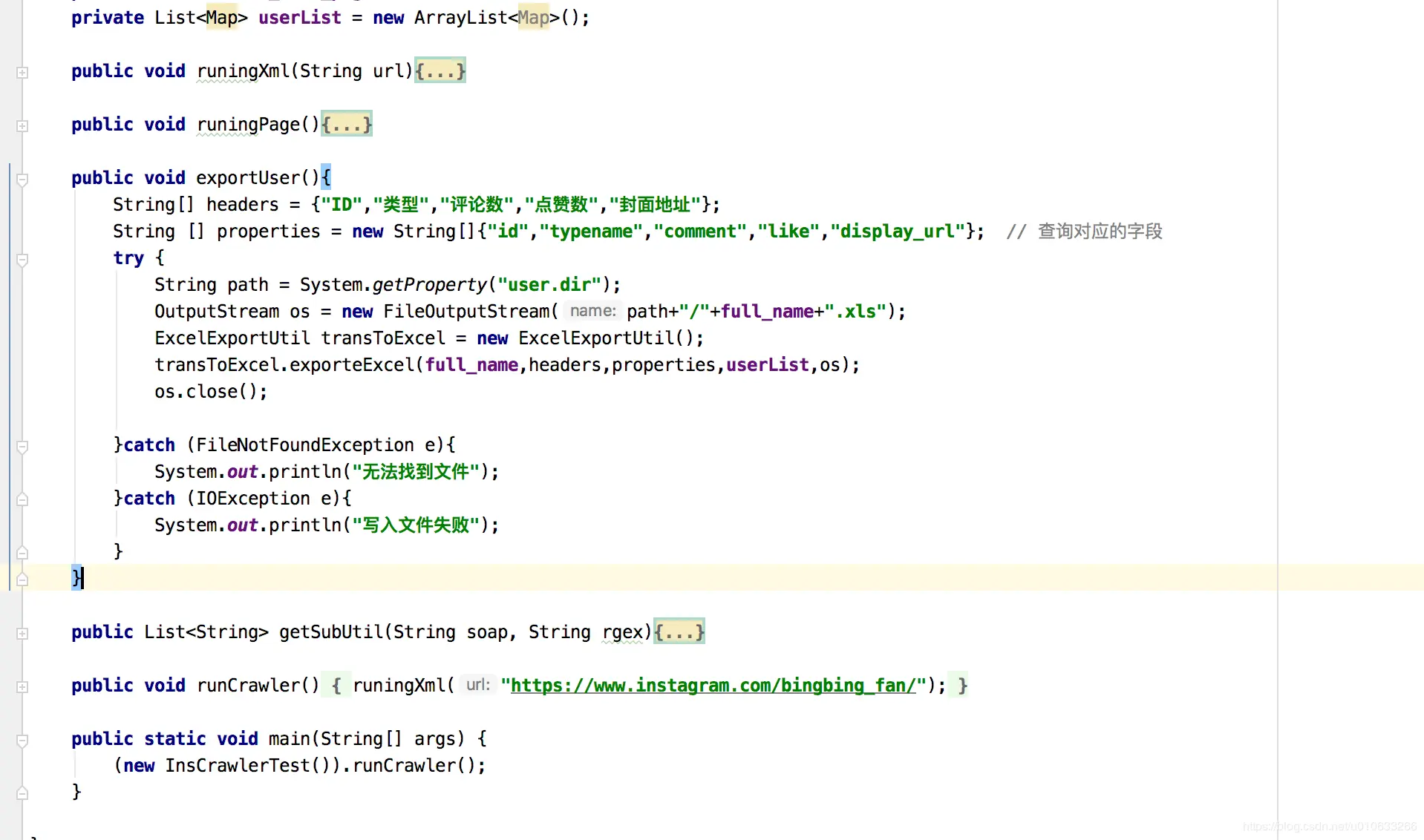Click the fold-end marker of exportUser method
The width and height of the screenshot is (1424, 840).
[x=22, y=580]
